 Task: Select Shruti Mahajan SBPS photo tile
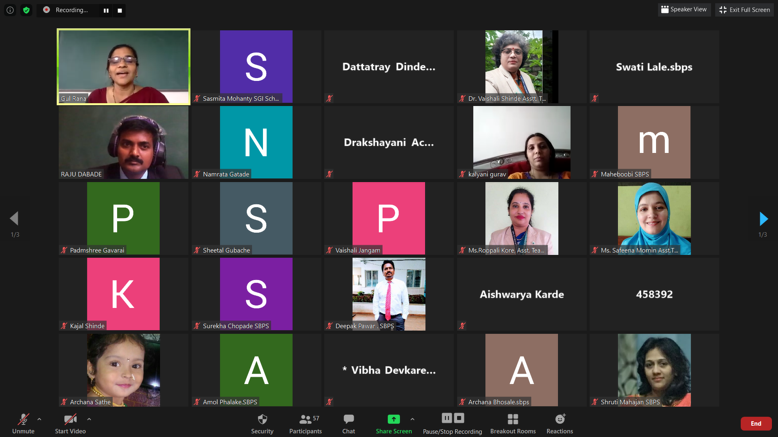(654, 370)
